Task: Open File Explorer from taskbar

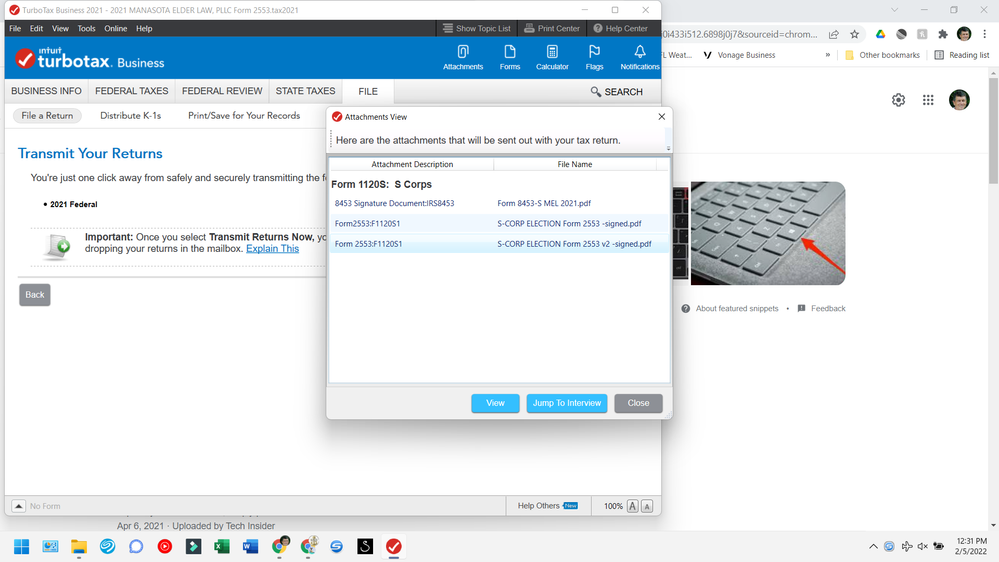Action: point(79,547)
